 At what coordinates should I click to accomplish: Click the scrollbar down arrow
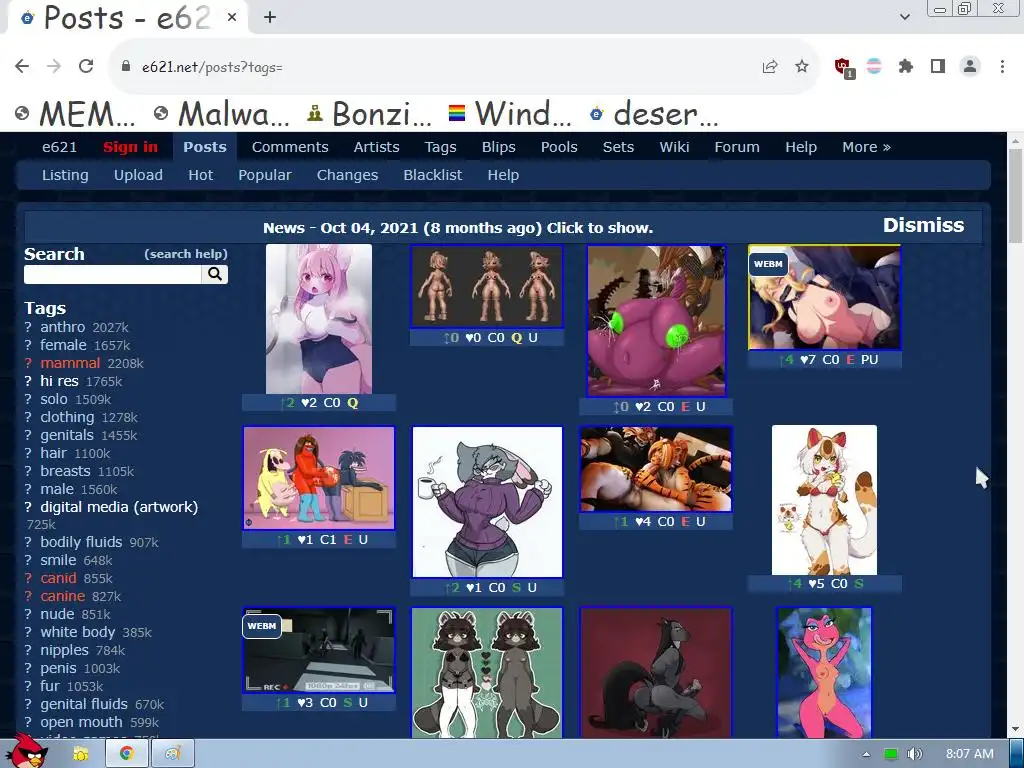pos(1015,729)
